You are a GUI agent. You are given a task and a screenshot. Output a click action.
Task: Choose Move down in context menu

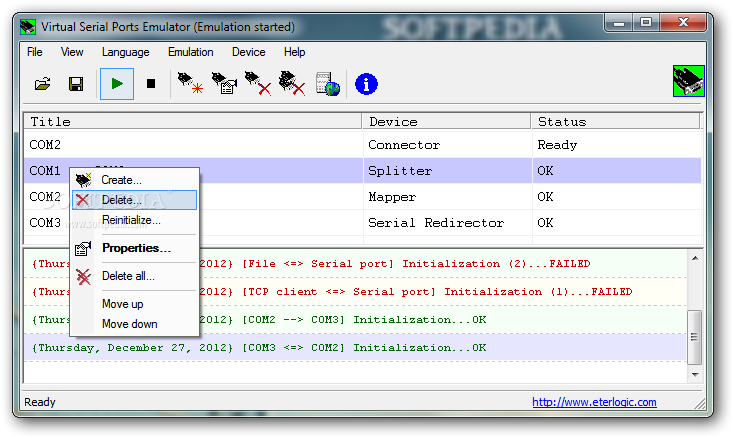coord(134,324)
